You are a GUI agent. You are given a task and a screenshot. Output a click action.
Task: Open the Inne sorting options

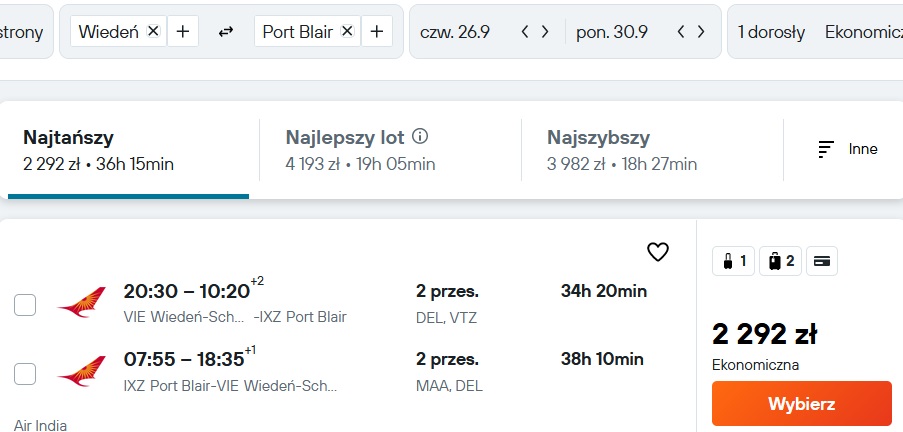coord(848,149)
